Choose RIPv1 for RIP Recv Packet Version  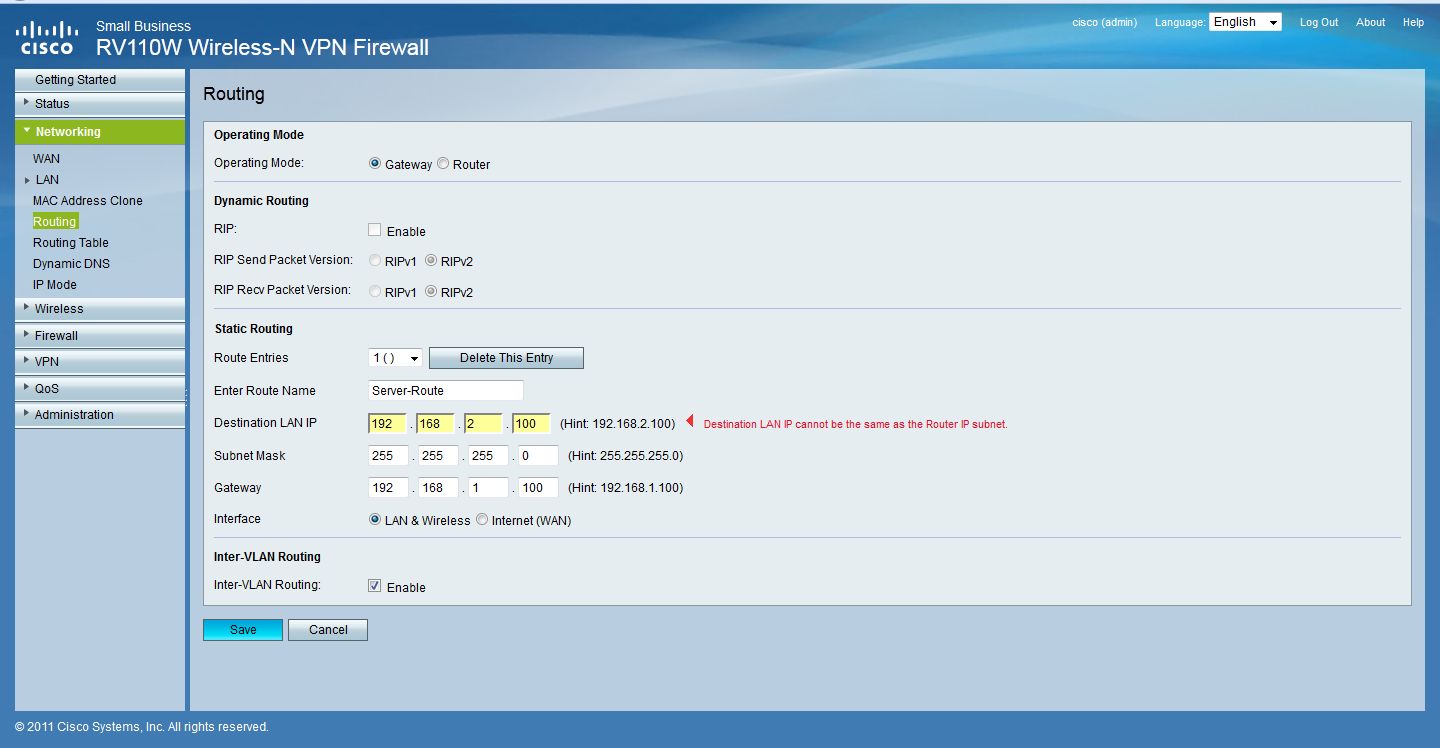tap(375, 292)
